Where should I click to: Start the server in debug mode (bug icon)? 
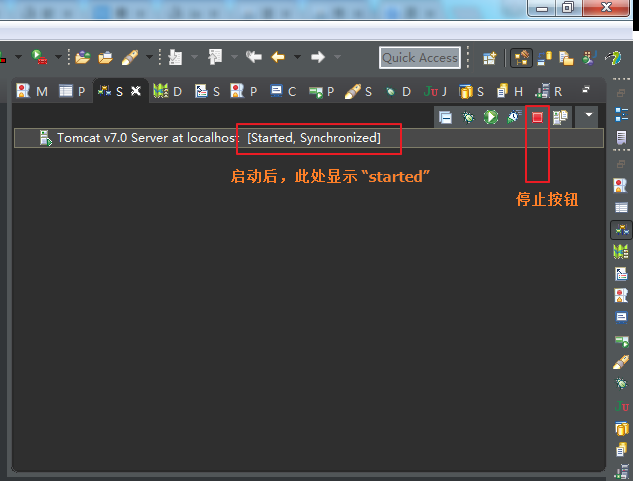pyautogui.click(x=468, y=117)
